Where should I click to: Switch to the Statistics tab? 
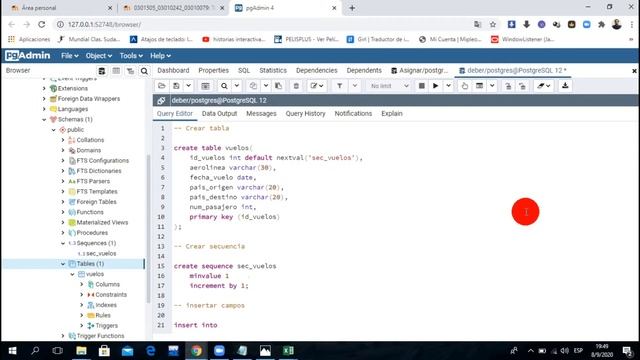point(273,71)
